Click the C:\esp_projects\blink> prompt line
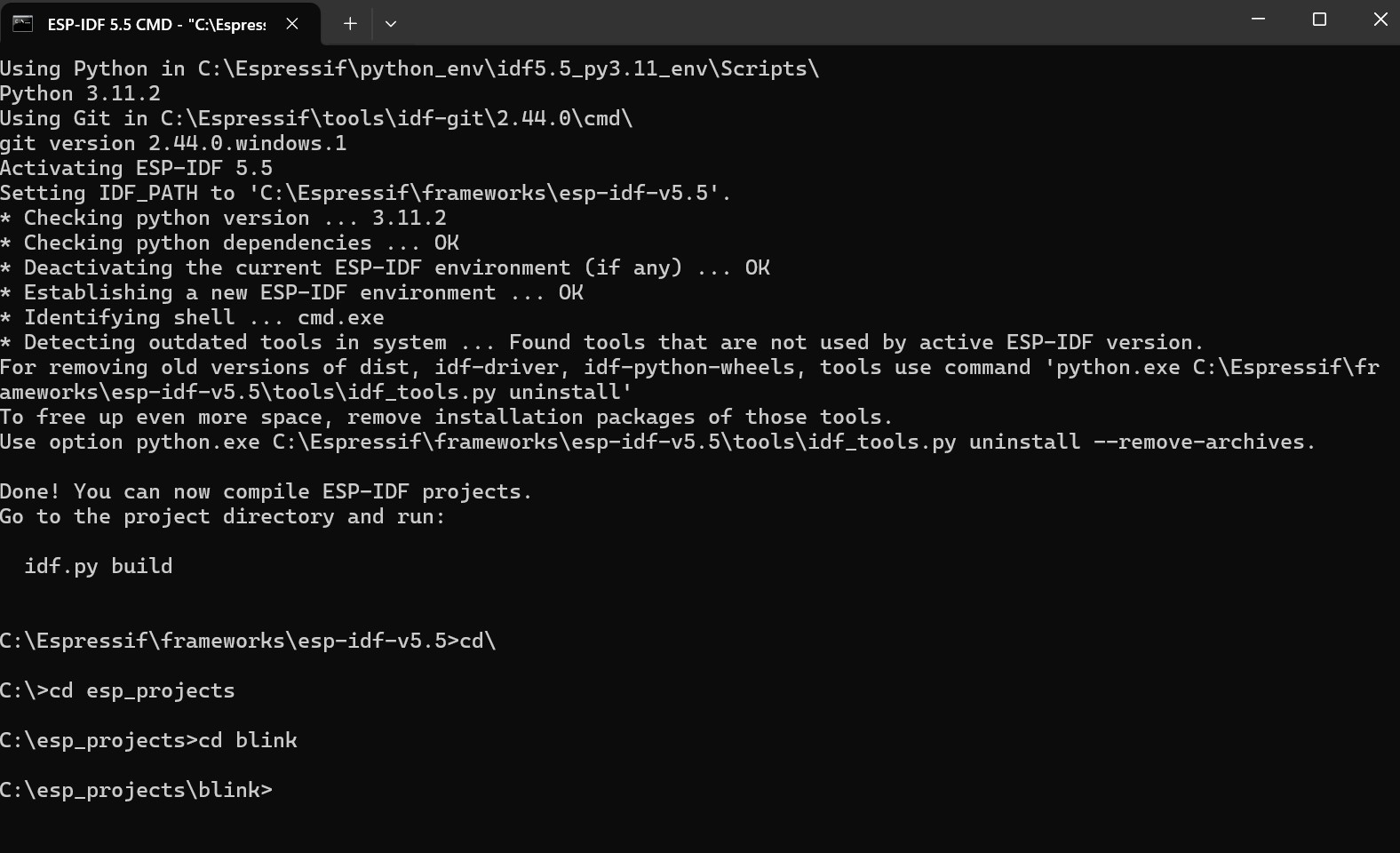This screenshot has height=853, width=1400. click(x=136, y=790)
